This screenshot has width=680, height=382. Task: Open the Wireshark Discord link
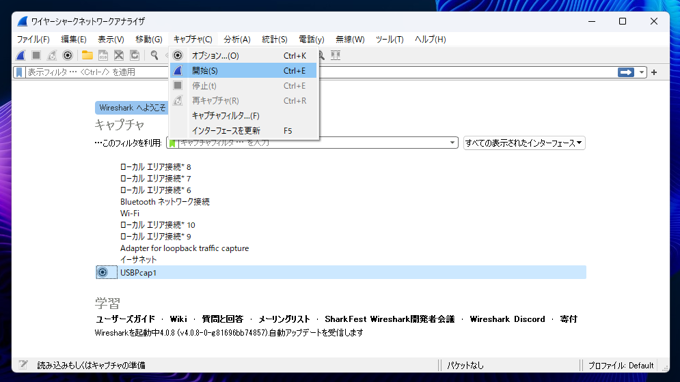507,319
